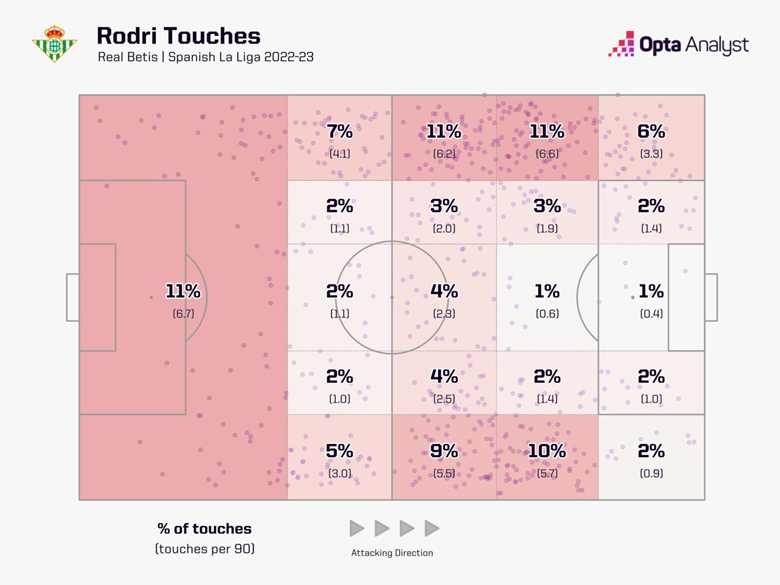The image size is (780, 585).
Task: Select the 11% (6.7) defensive third zone
Action: [x=183, y=298]
